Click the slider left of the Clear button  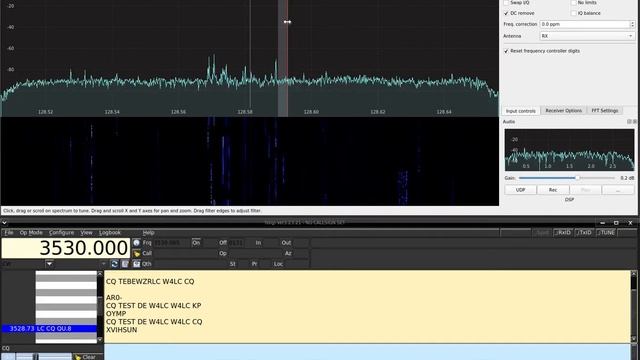(x=44, y=357)
